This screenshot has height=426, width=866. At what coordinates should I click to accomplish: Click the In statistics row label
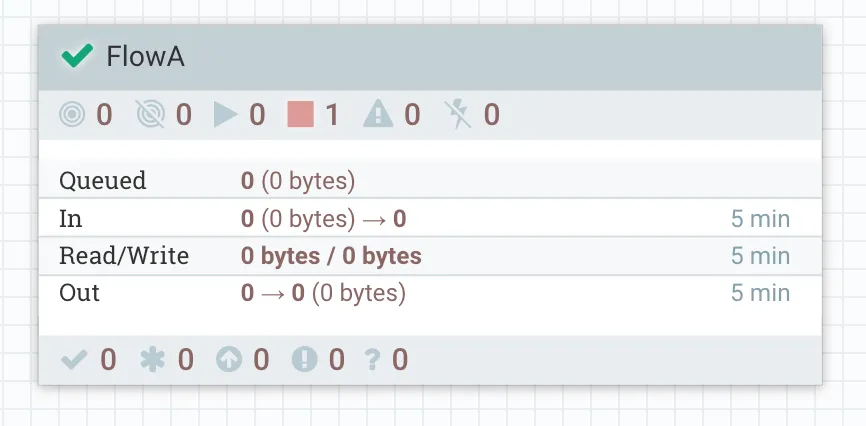tap(70, 219)
